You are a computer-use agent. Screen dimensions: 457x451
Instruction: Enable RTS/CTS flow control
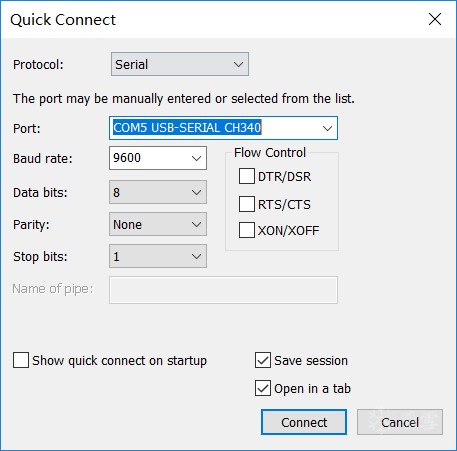point(247,204)
